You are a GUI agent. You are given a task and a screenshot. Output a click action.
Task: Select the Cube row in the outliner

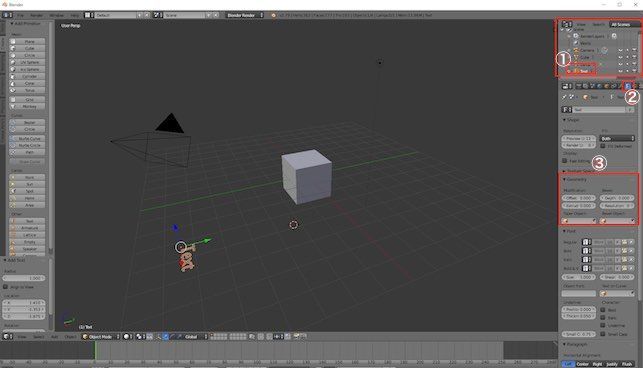click(x=584, y=57)
